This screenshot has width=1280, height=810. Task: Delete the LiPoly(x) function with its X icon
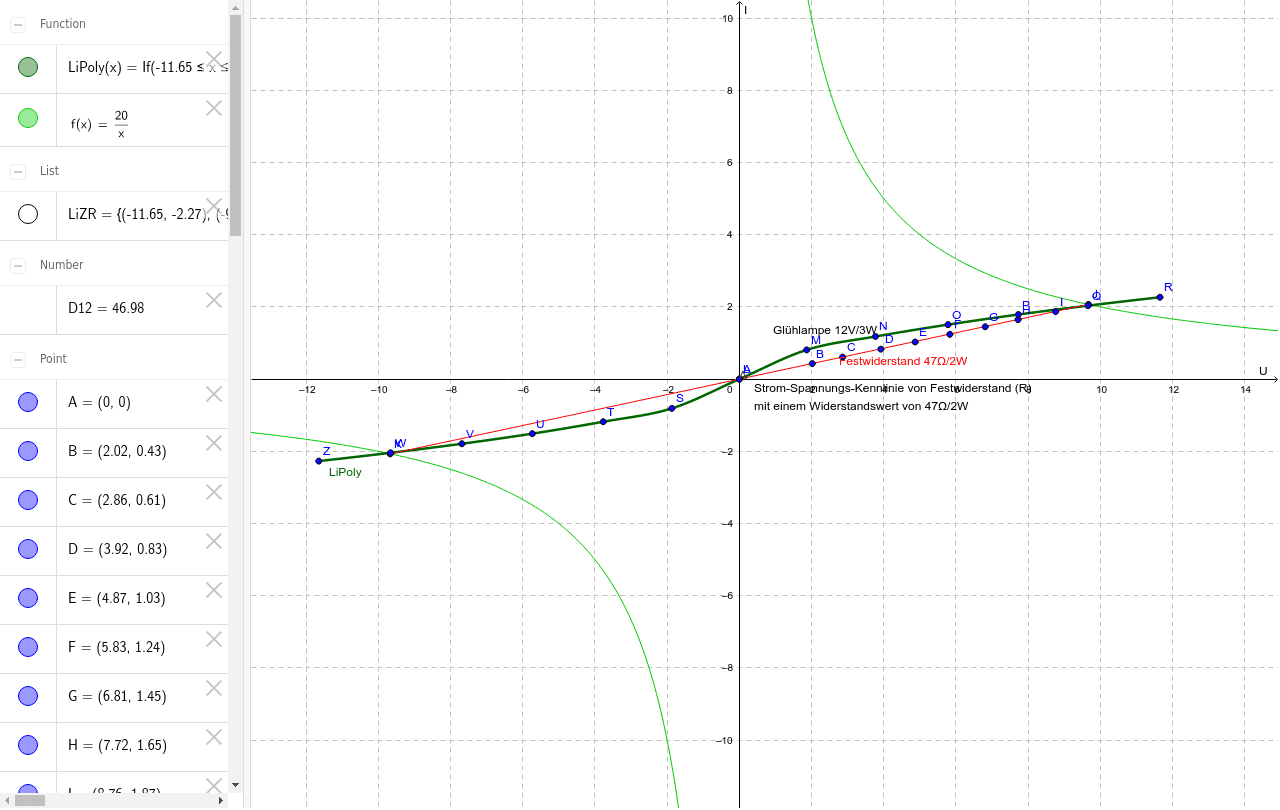pyautogui.click(x=213, y=59)
